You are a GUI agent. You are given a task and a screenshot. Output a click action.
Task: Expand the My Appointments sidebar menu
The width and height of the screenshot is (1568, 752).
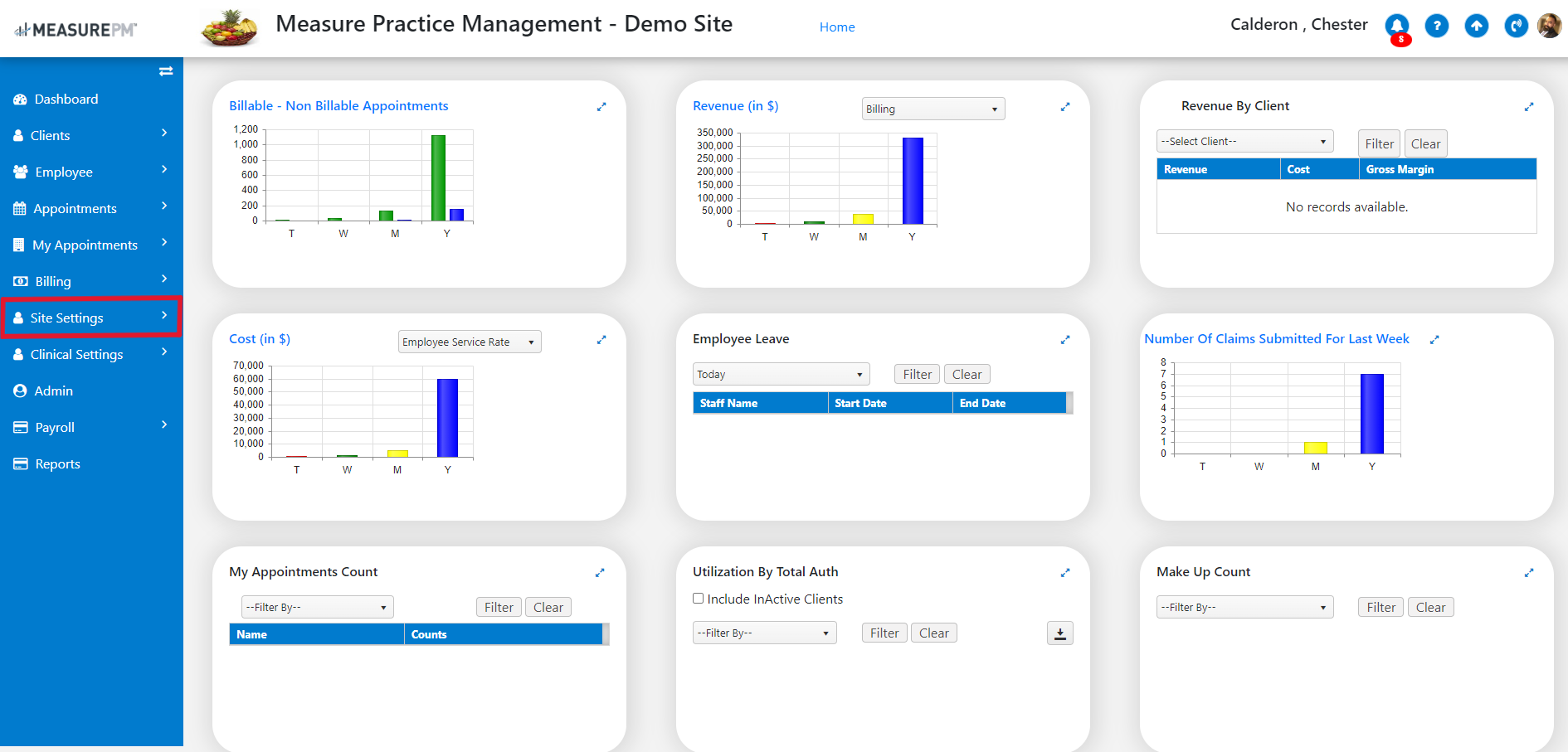[x=91, y=245]
